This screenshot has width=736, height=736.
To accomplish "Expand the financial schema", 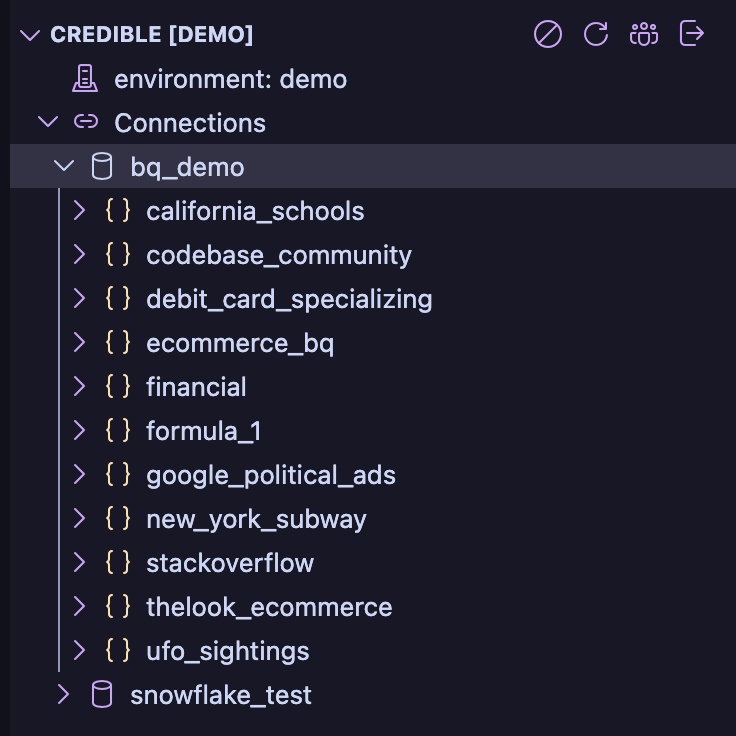I will pos(79,386).
